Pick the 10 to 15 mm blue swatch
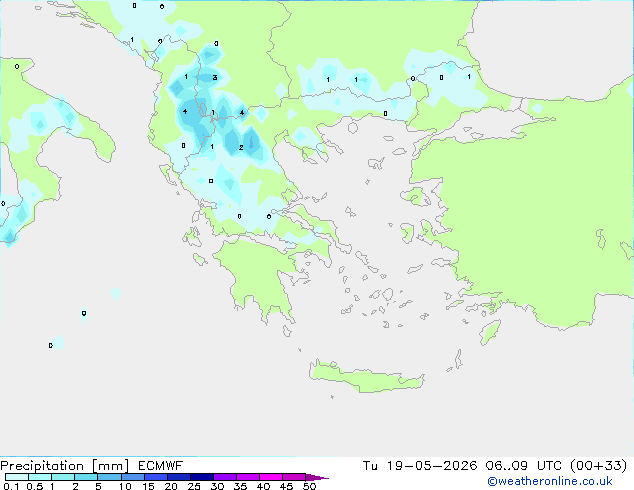 click(x=132, y=477)
